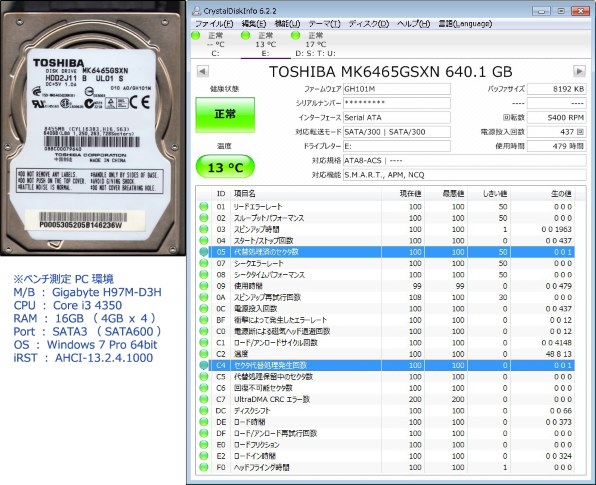Open the テーマ(T) menu
This screenshot has width=596, height=485.
324,24
